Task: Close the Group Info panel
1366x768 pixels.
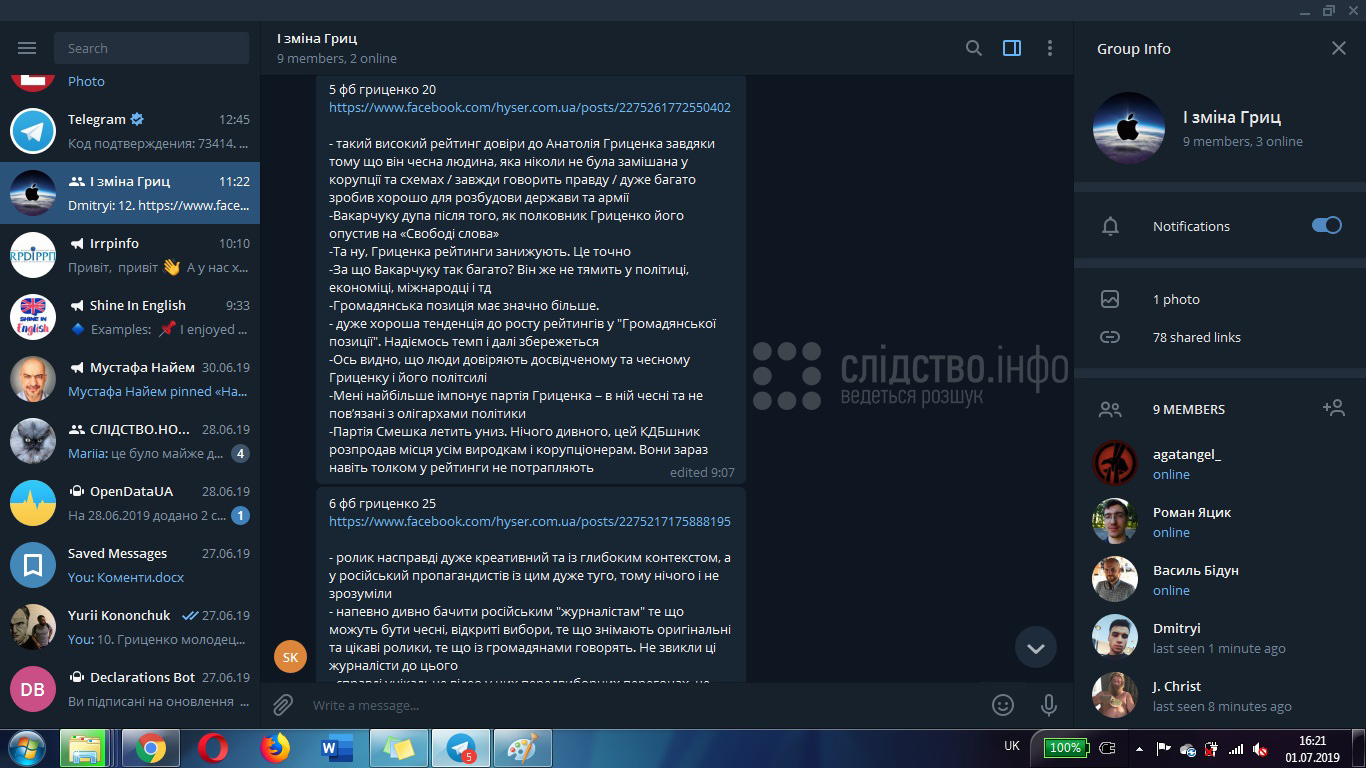Action: [1339, 48]
